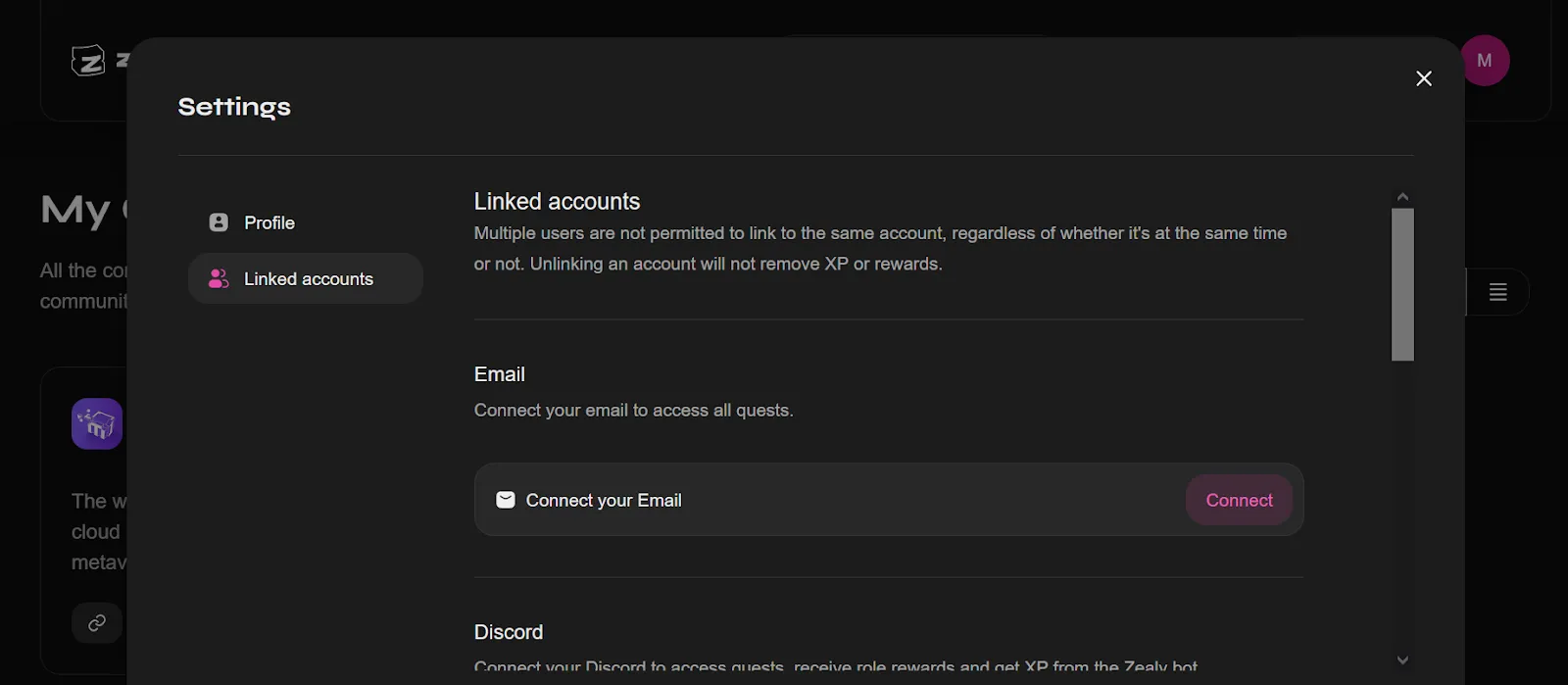Open the user avatar M menu
This screenshot has height=685, width=1568.
point(1484,61)
